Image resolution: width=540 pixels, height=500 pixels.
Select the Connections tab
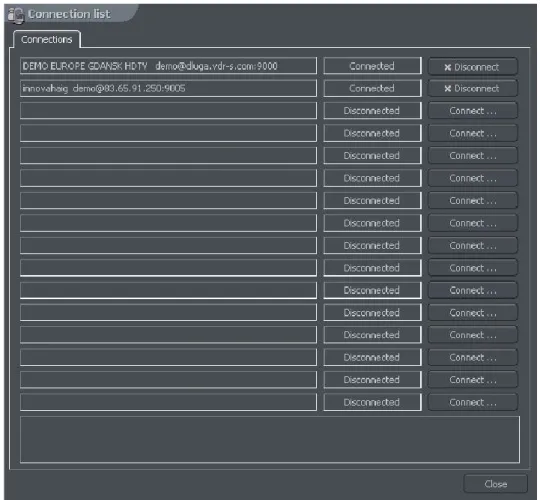coord(46,40)
